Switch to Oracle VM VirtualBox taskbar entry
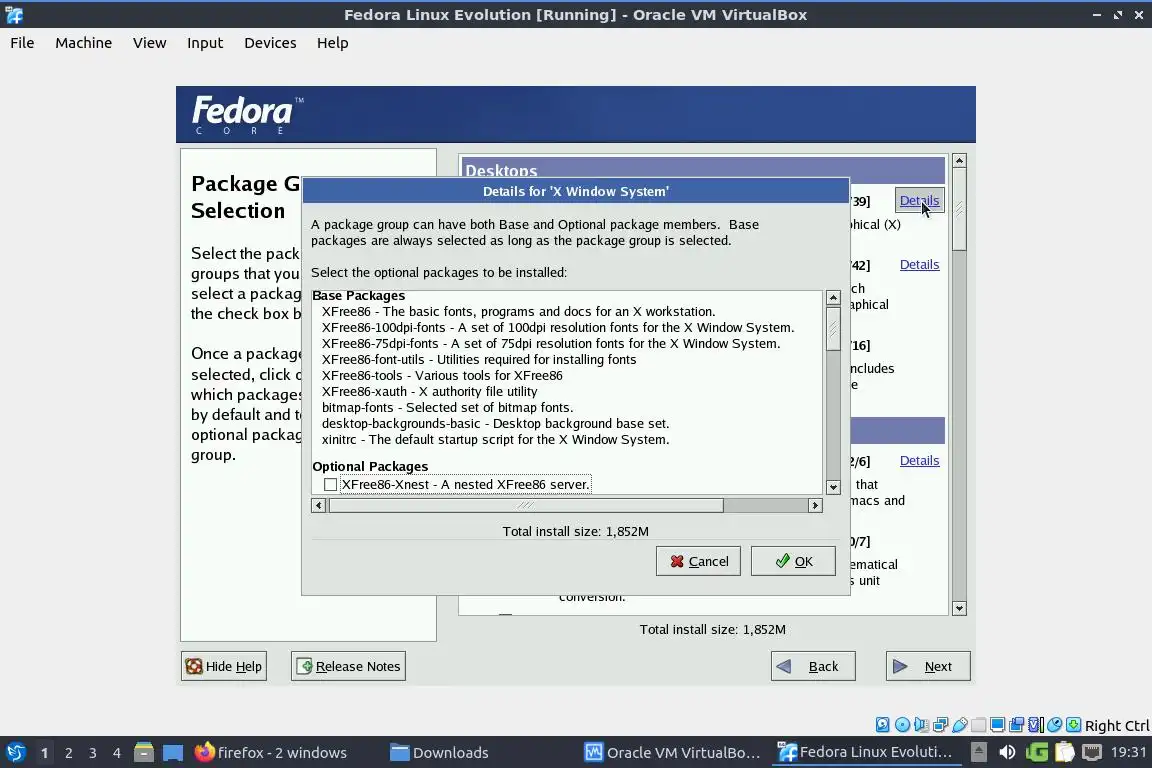The width and height of the screenshot is (1152, 768). coord(672,752)
